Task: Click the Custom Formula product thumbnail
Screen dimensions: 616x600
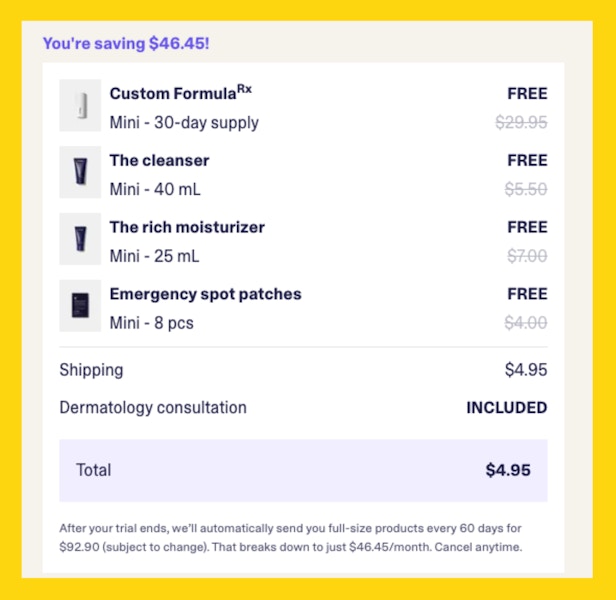Action: pos(80,105)
